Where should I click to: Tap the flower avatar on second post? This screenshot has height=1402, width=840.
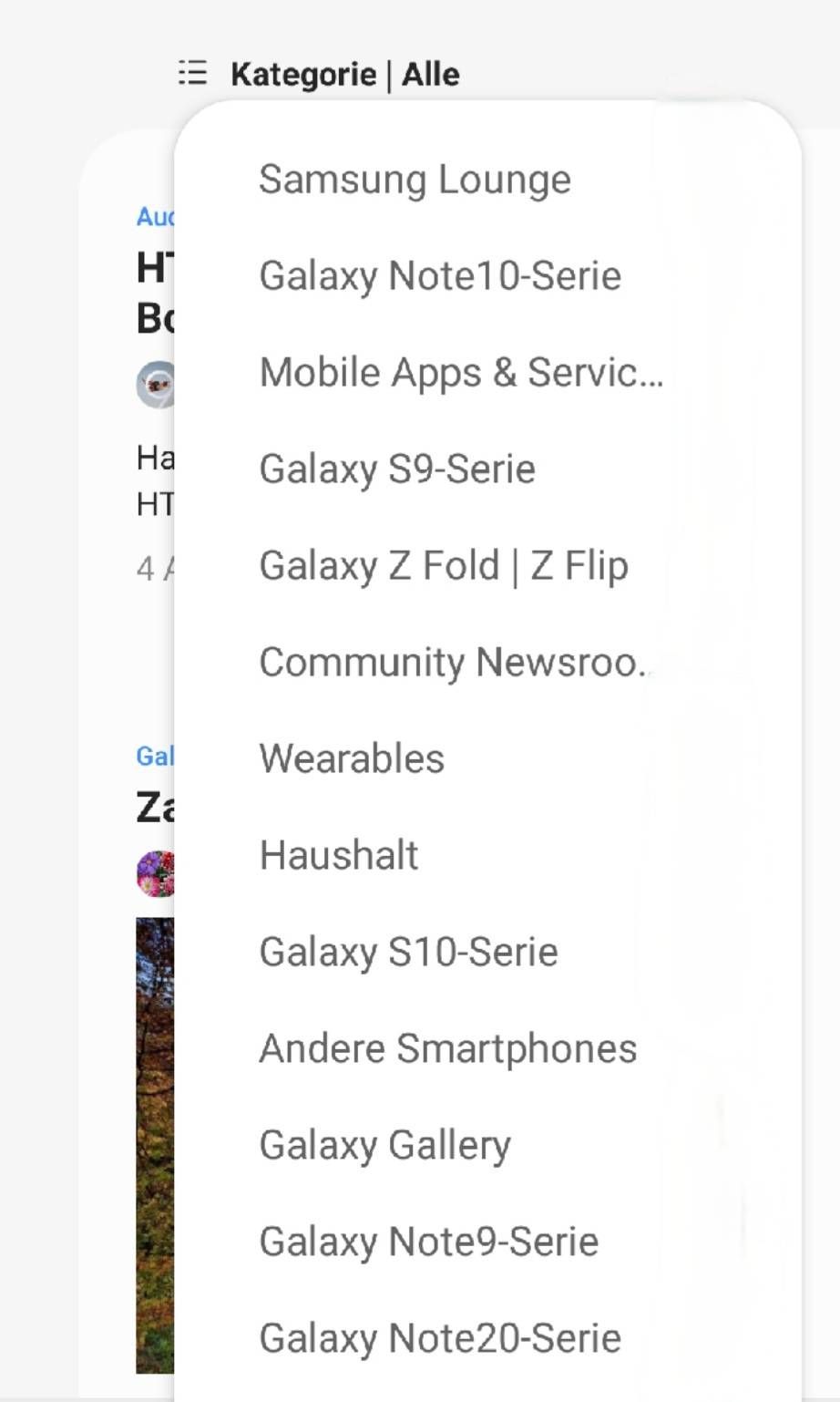pos(155,874)
